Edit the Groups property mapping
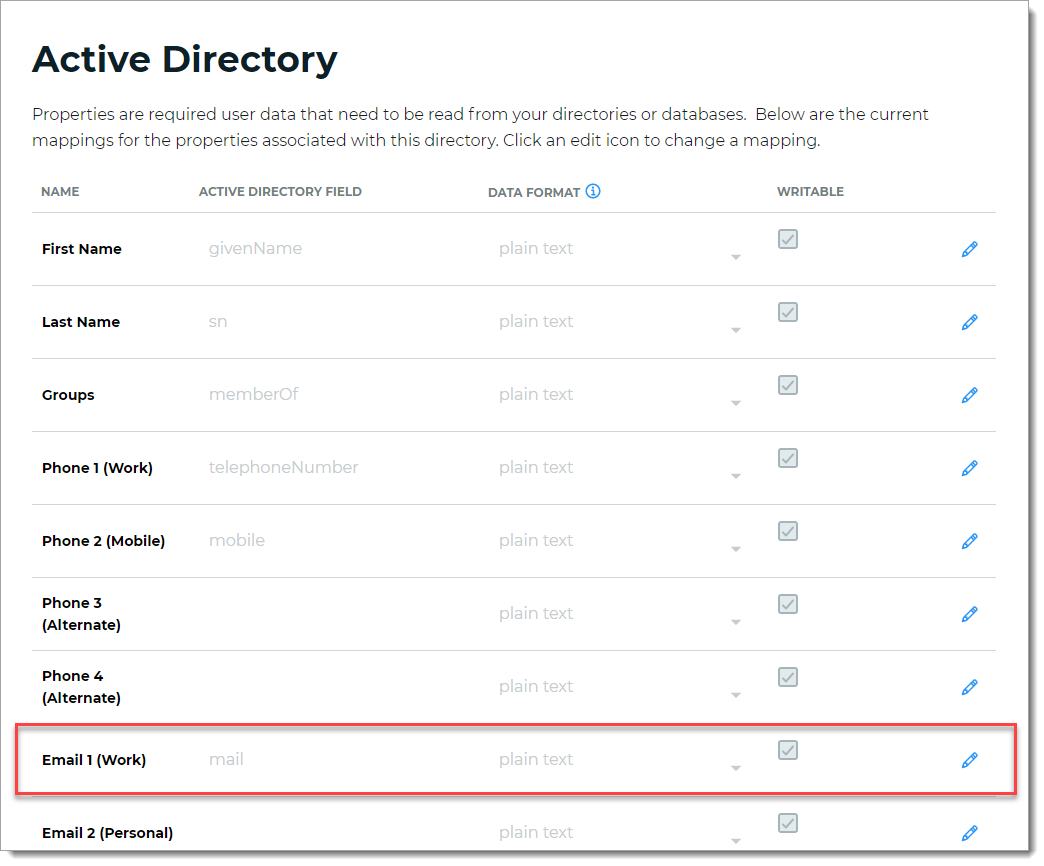 (969, 395)
